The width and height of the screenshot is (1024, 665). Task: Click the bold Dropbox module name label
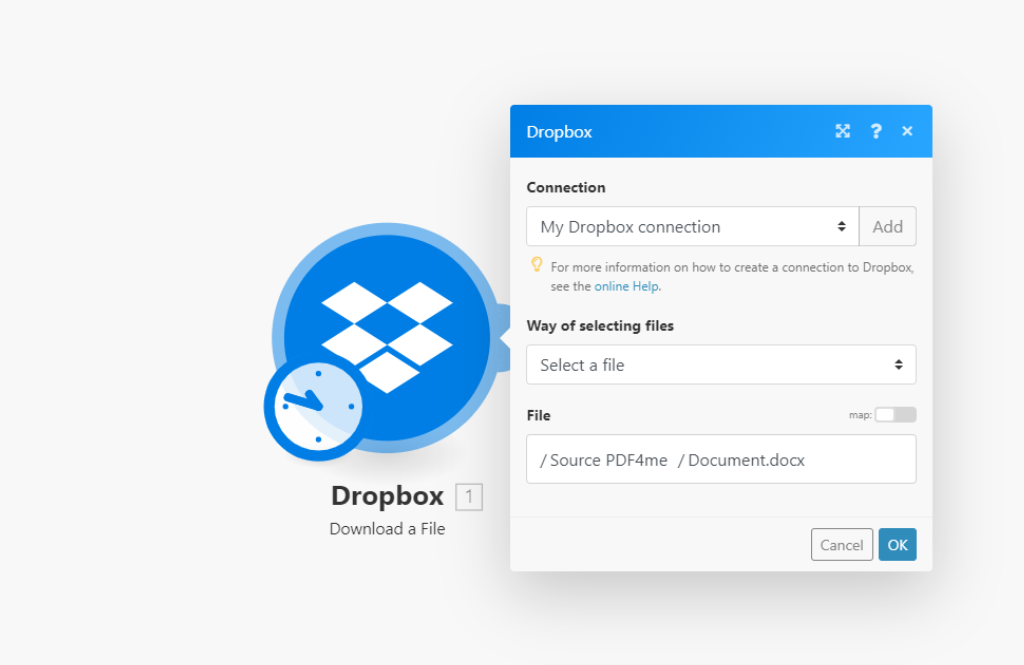click(387, 496)
